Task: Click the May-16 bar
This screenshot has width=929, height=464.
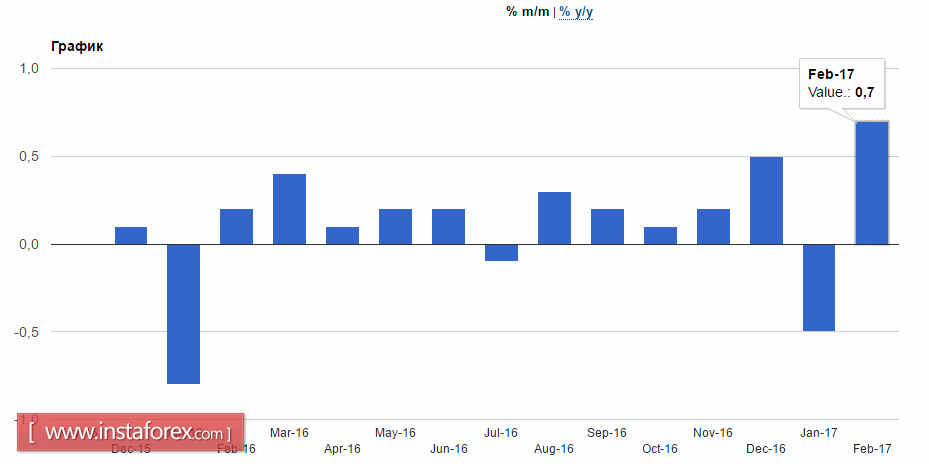Action: click(395, 227)
